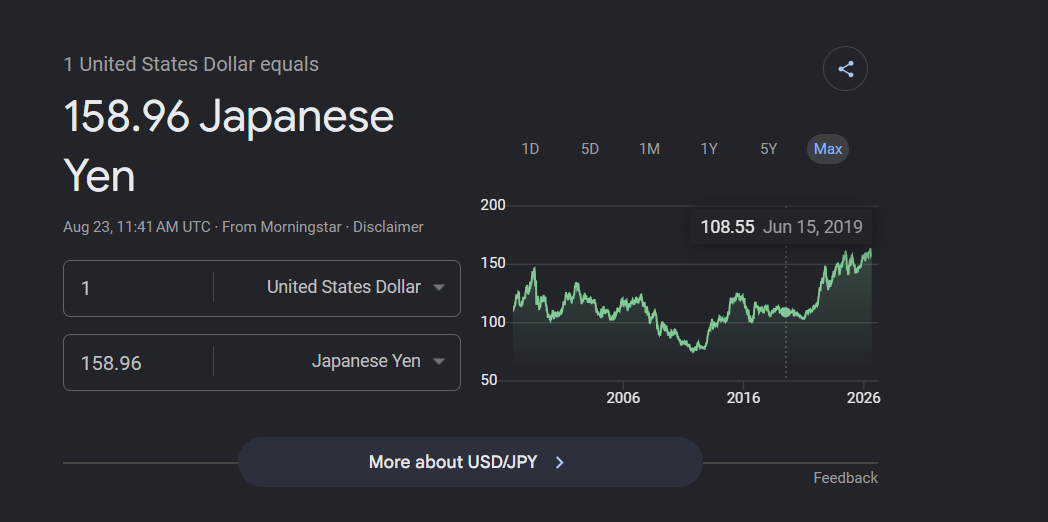
Task: Click the yen amount field showing 158.96
Action: 138,362
